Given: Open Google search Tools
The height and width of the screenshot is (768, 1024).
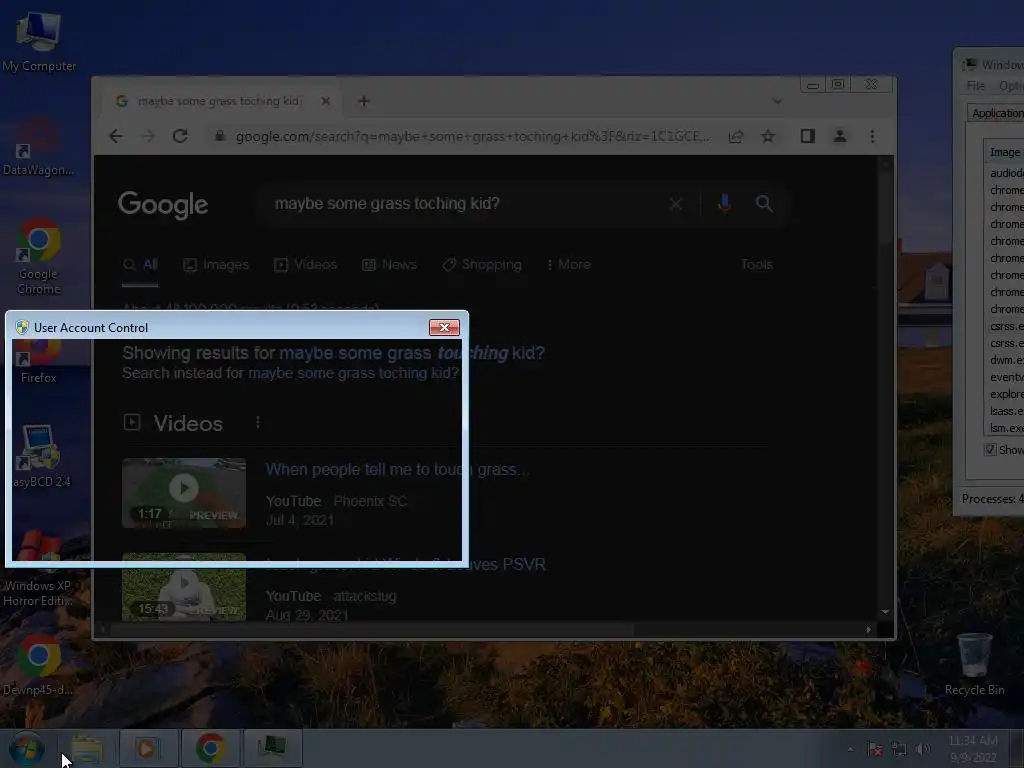Looking at the screenshot, I should pos(757,264).
